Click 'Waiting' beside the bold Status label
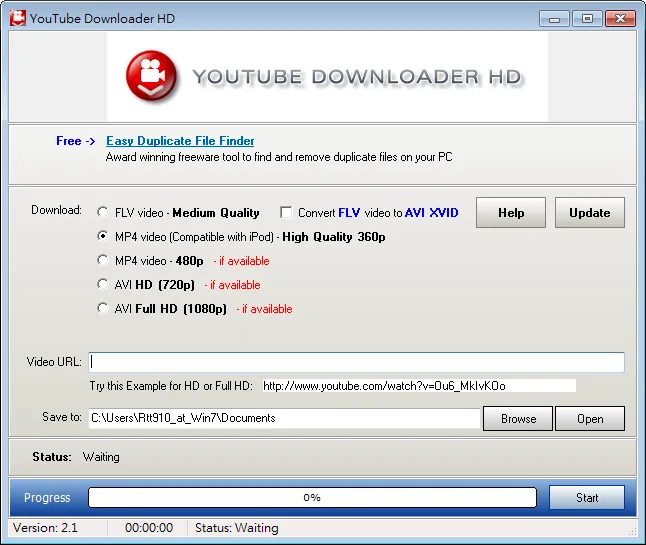The height and width of the screenshot is (545, 646). coord(101,457)
